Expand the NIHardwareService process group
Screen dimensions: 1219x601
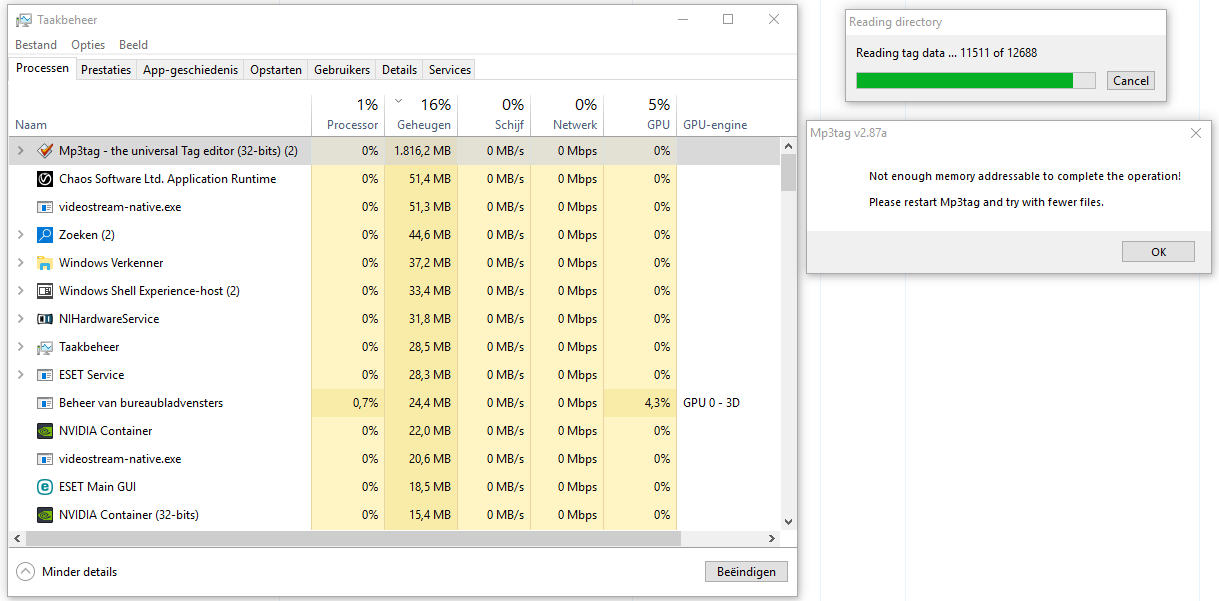(x=21, y=319)
